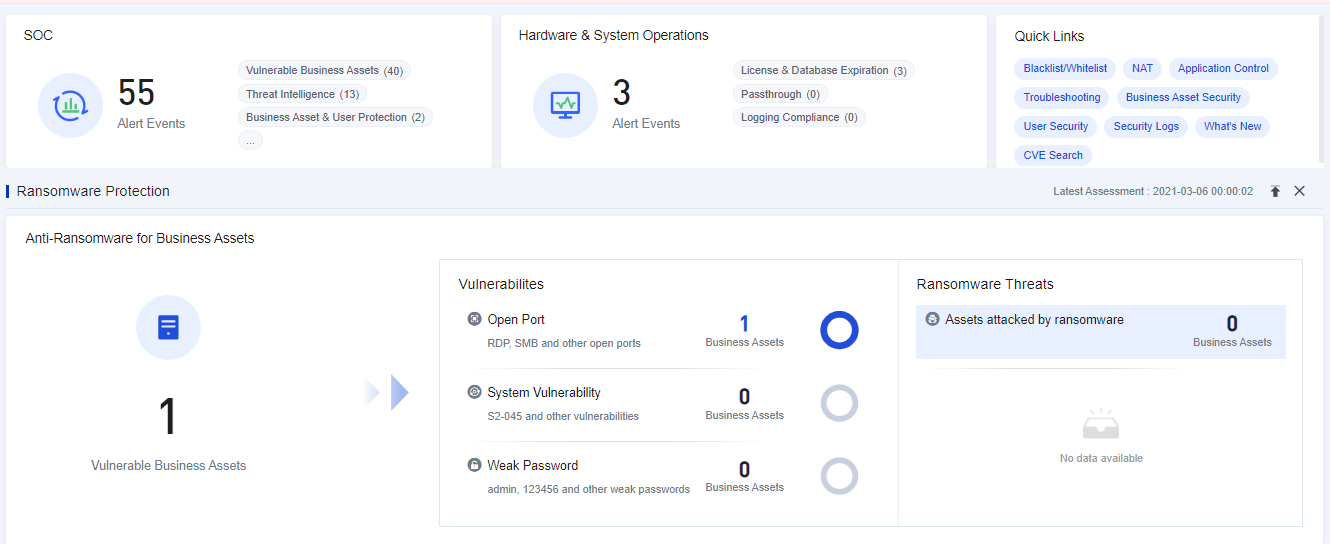The height and width of the screenshot is (544, 1330).
Task: Open Vulnerable Business Assets (40) tag
Action: [x=324, y=71]
